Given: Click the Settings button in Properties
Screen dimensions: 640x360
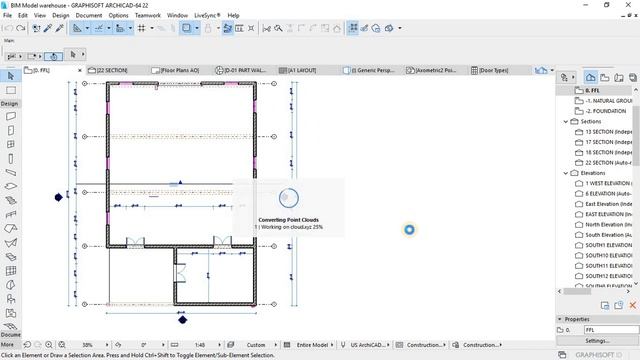Looking at the screenshot, I should pos(598,340).
